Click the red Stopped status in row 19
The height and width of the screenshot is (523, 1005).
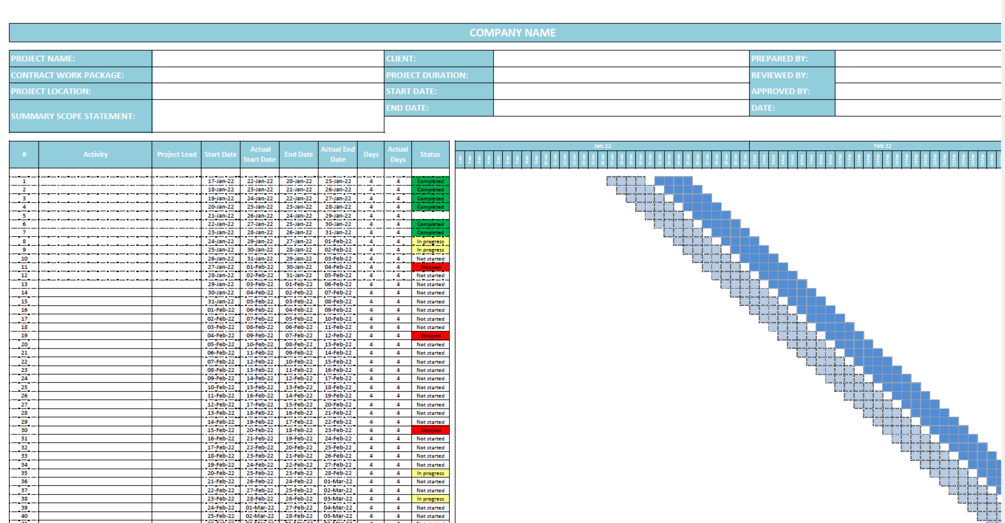pyautogui.click(x=430, y=336)
